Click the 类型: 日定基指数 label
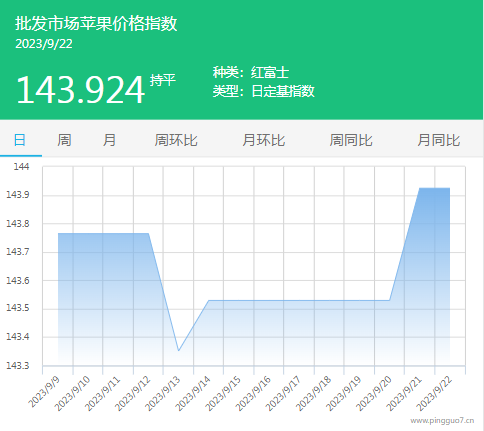This screenshot has height=431, width=484. tap(263, 91)
